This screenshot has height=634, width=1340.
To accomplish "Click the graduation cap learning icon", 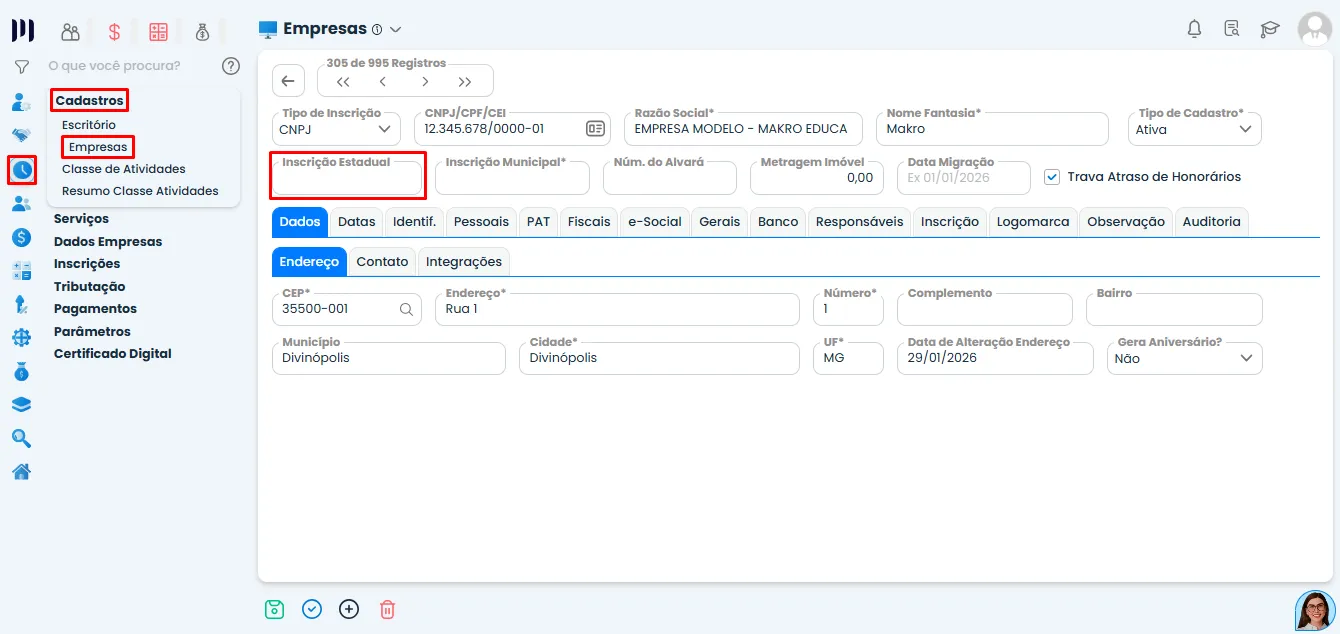I will click(x=1270, y=29).
